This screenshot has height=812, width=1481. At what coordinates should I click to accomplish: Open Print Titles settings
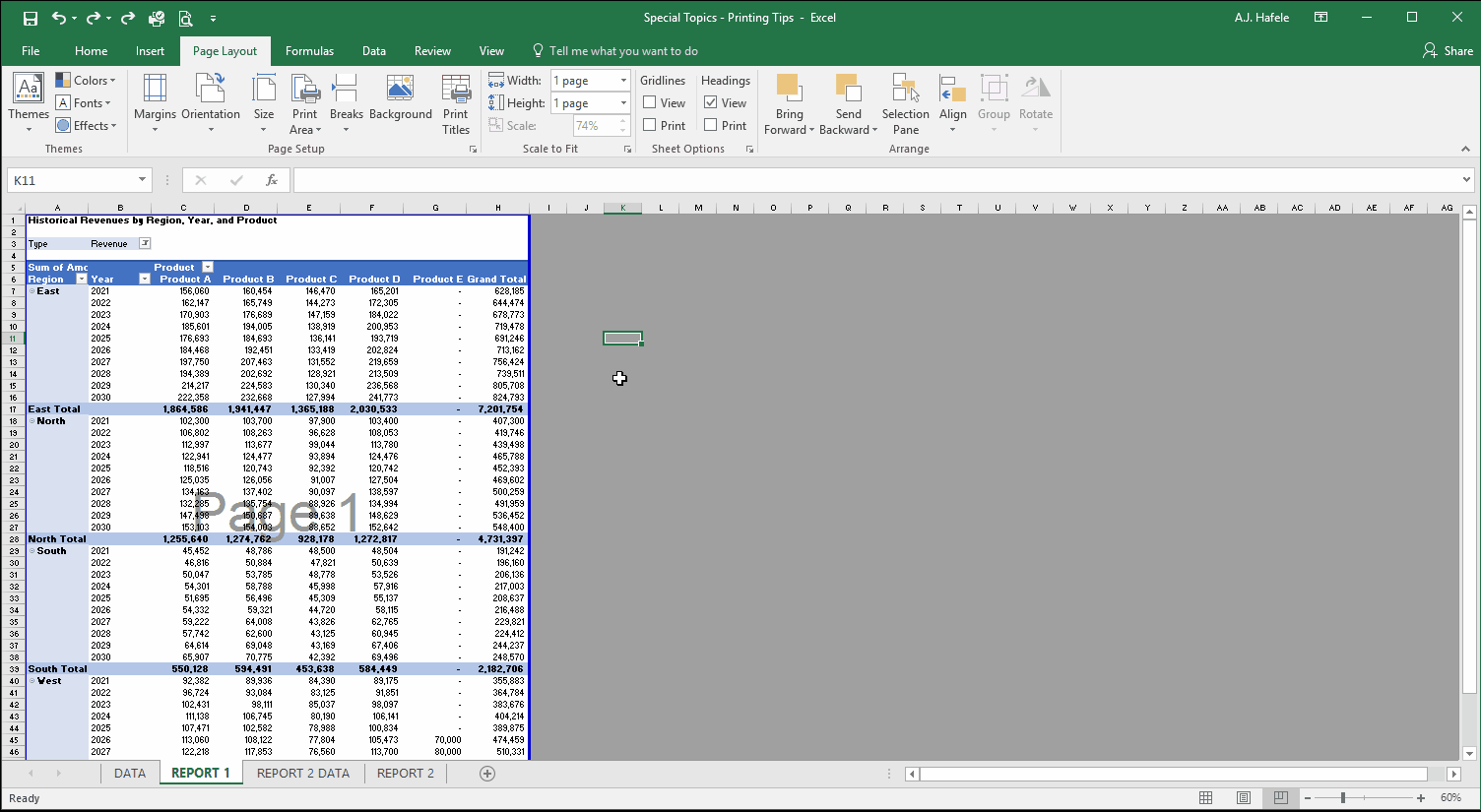pyautogui.click(x=456, y=104)
